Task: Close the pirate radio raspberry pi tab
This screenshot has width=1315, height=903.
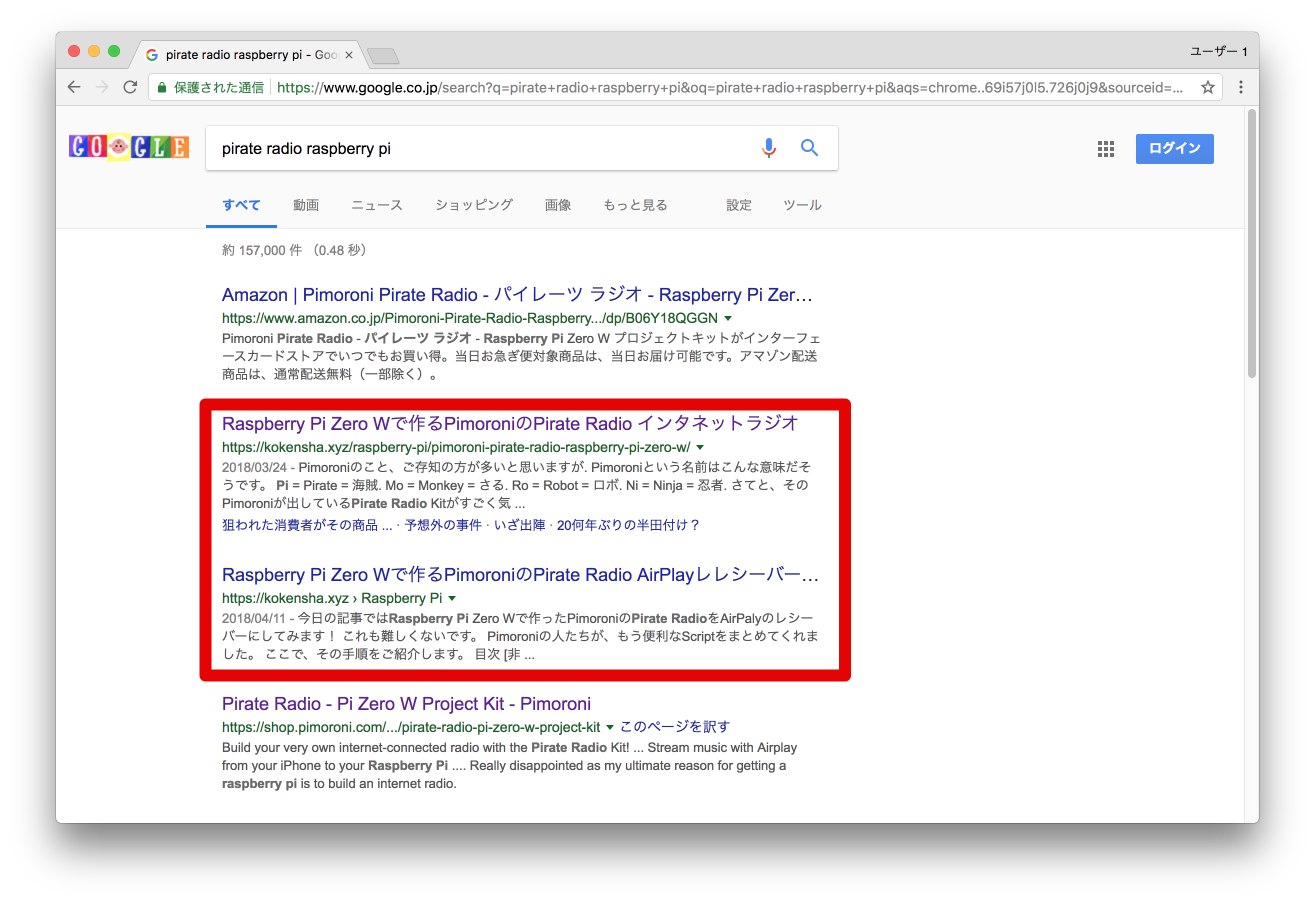Action: click(348, 55)
